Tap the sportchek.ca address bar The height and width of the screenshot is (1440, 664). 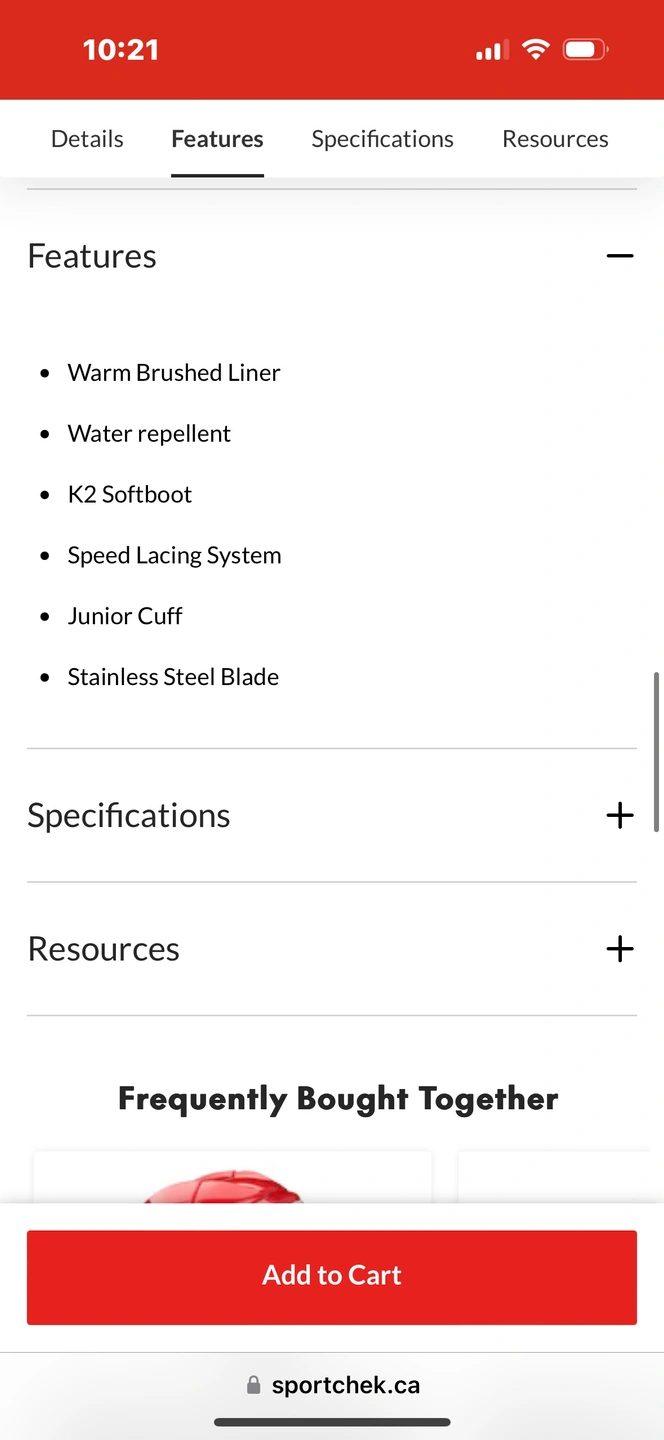tap(345, 1386)
